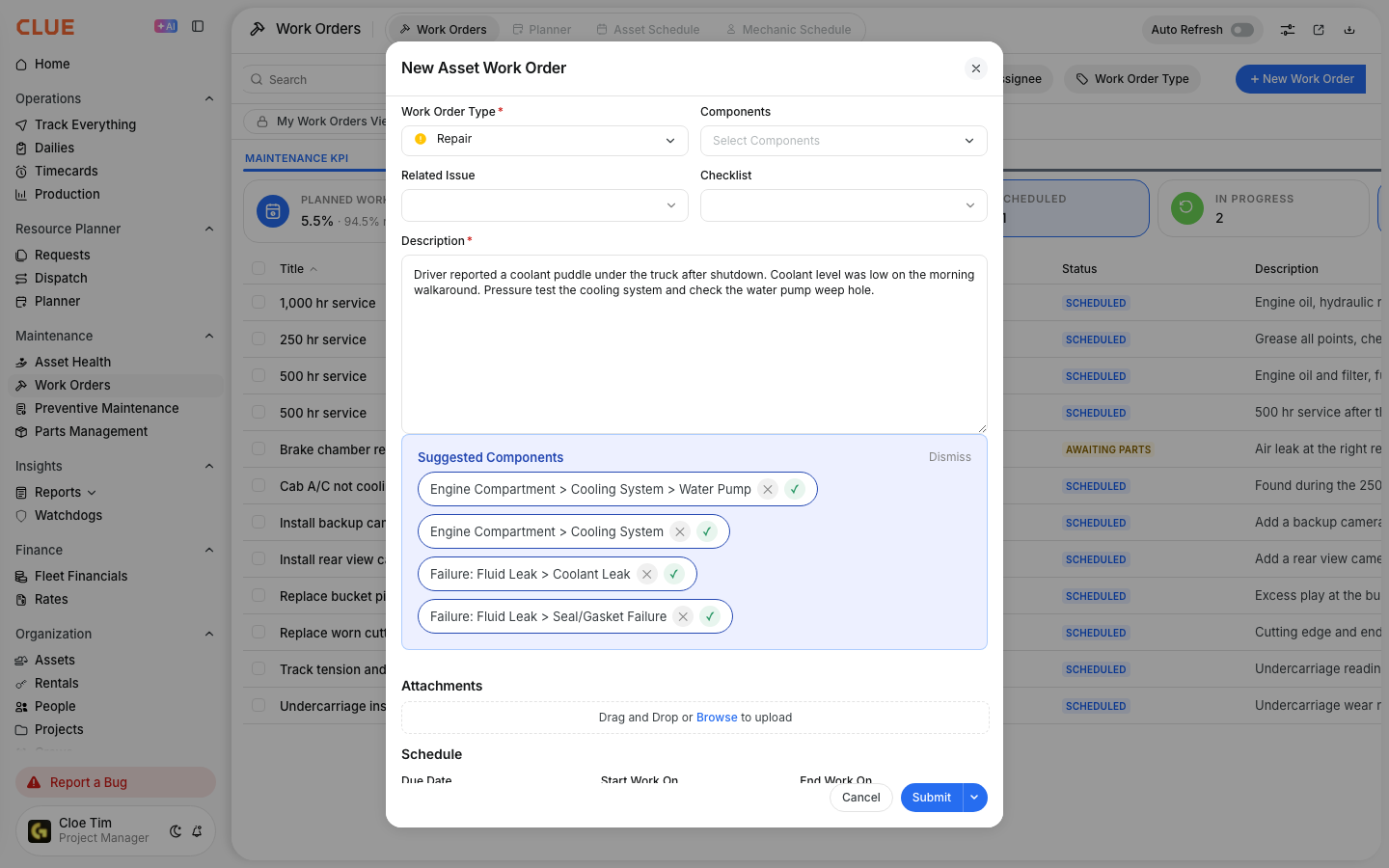Check the 250 hr service row
This screenshot has height=868, width=1389.
coord(259,339)
